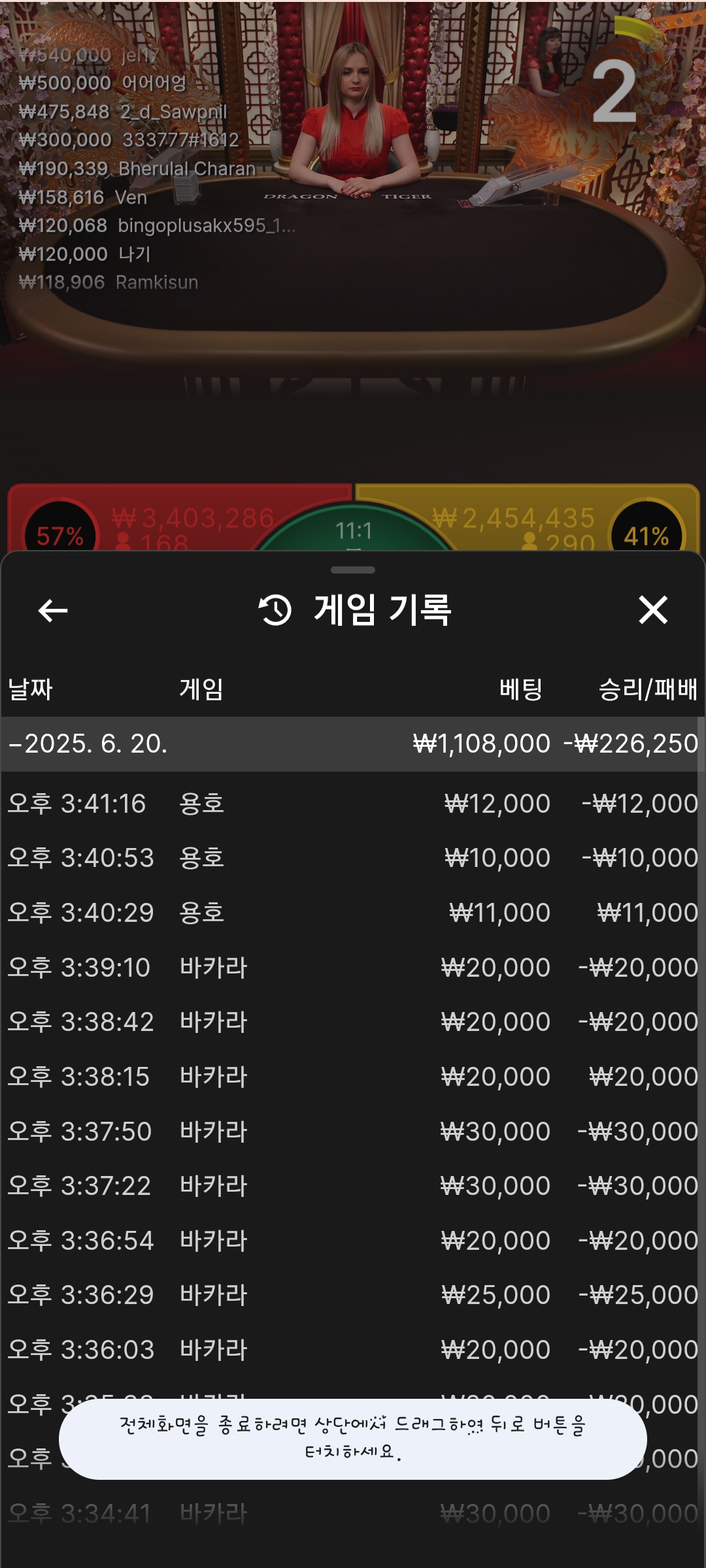Open the 오후 3:34:41 바카라 record
The image size is (706, 1568).
click(353, 1514)
